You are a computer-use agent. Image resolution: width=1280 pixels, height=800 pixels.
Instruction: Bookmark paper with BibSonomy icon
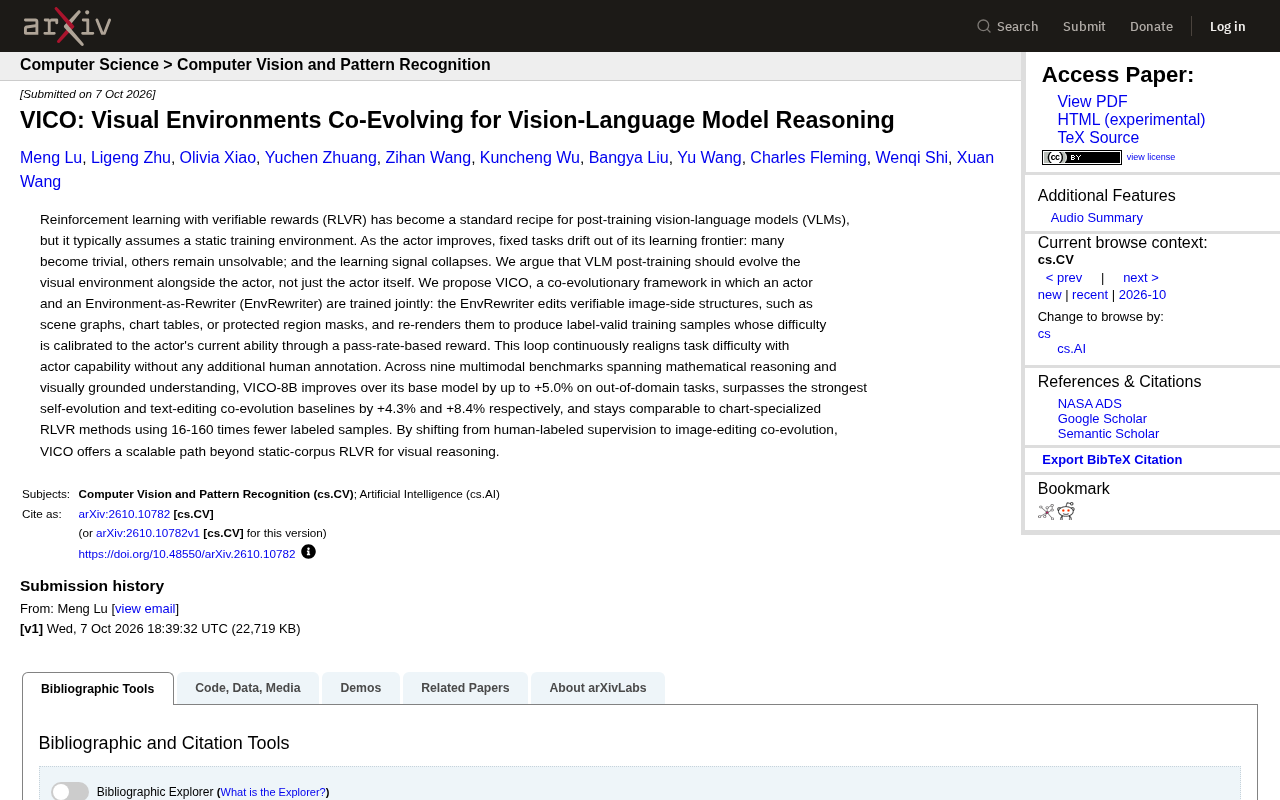(x=1046, y=512)
